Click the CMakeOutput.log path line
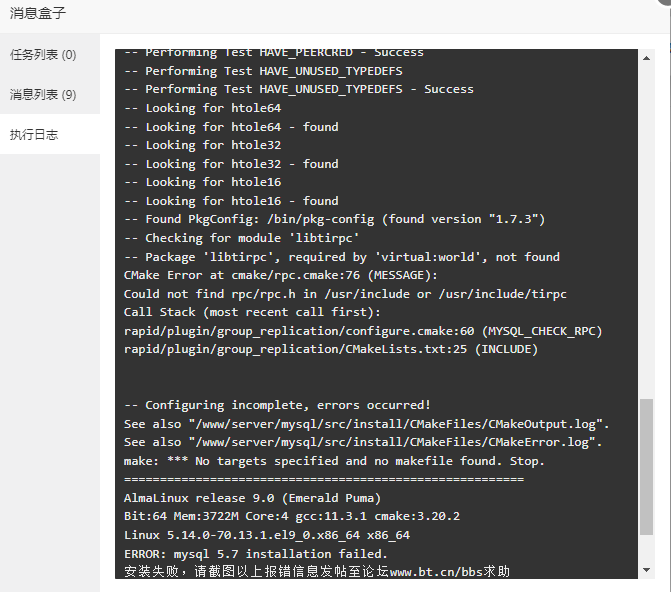671x592 pixels. pos(366,424)
